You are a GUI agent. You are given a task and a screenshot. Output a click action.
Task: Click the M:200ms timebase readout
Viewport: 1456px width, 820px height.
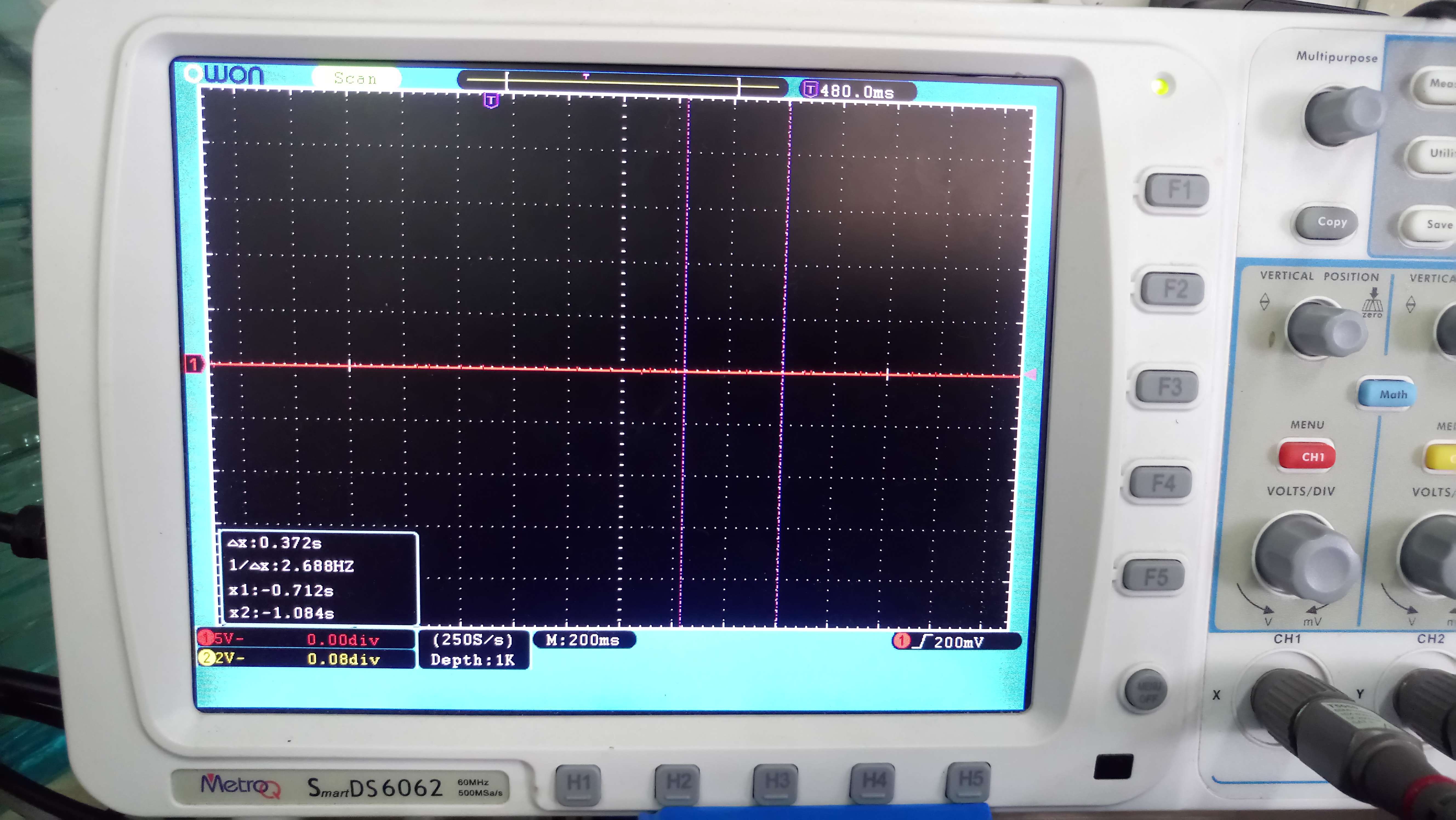(584, 640)
